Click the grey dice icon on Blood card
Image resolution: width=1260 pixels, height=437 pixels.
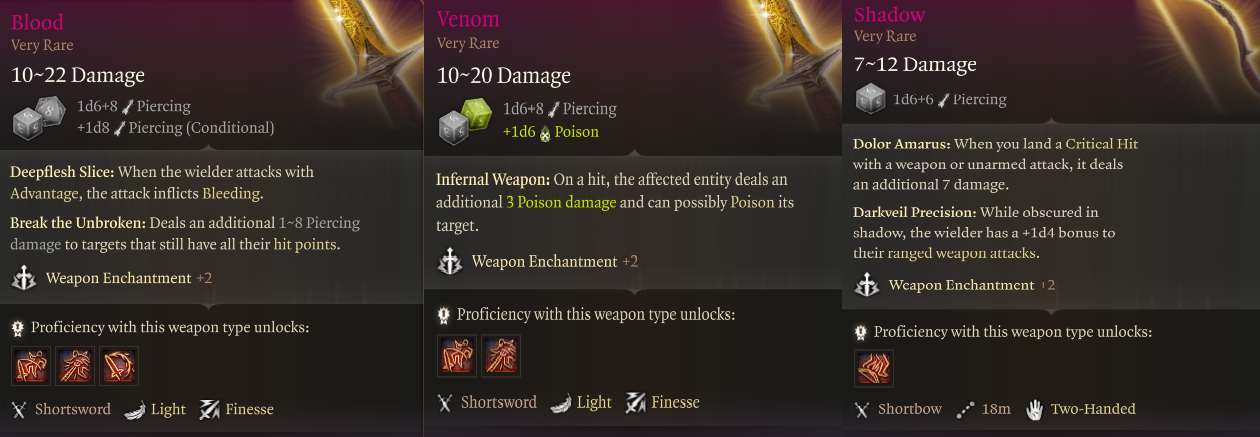click(39, 118)
